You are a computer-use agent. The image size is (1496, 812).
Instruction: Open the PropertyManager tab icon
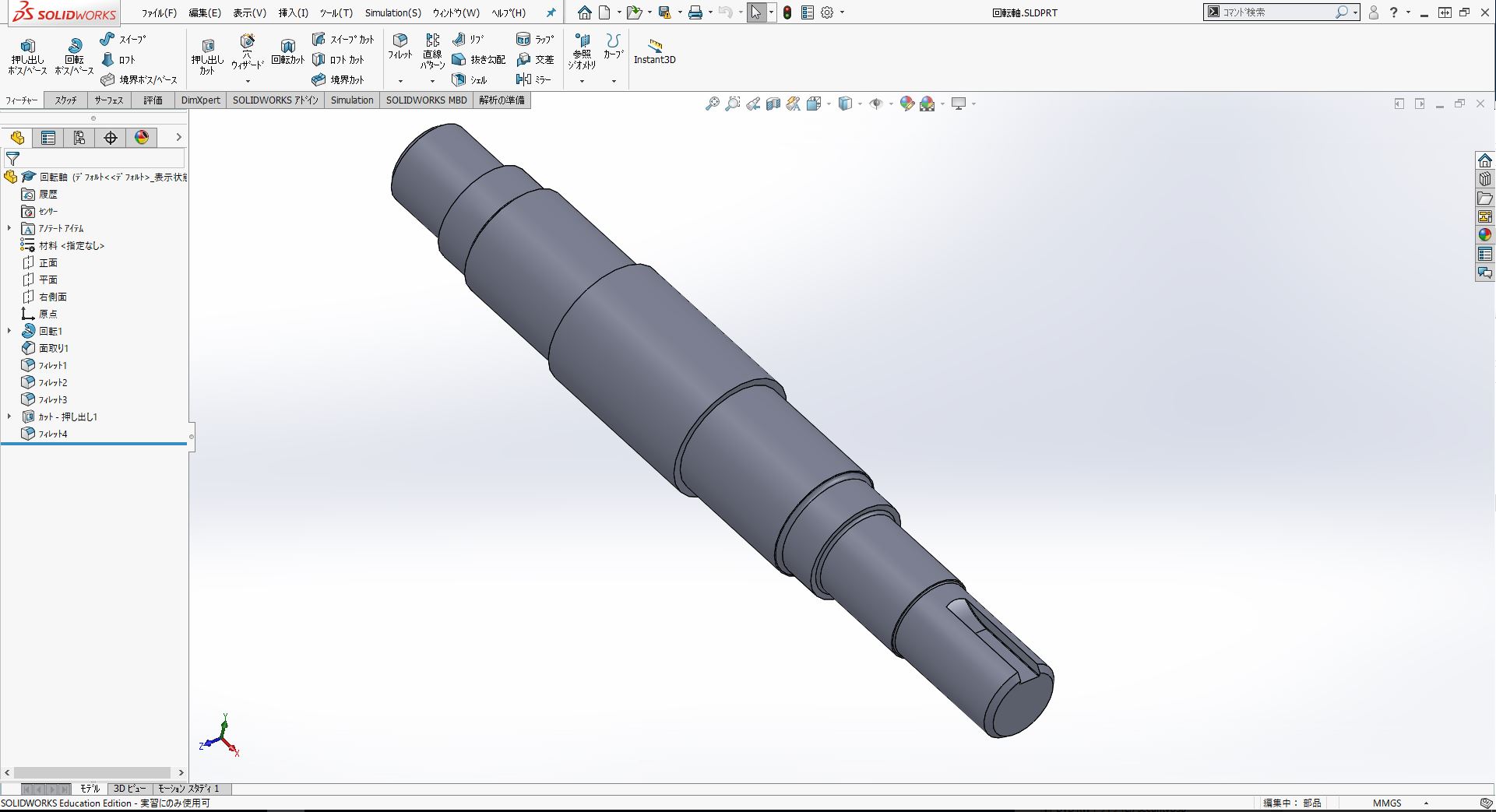(48, 138)
